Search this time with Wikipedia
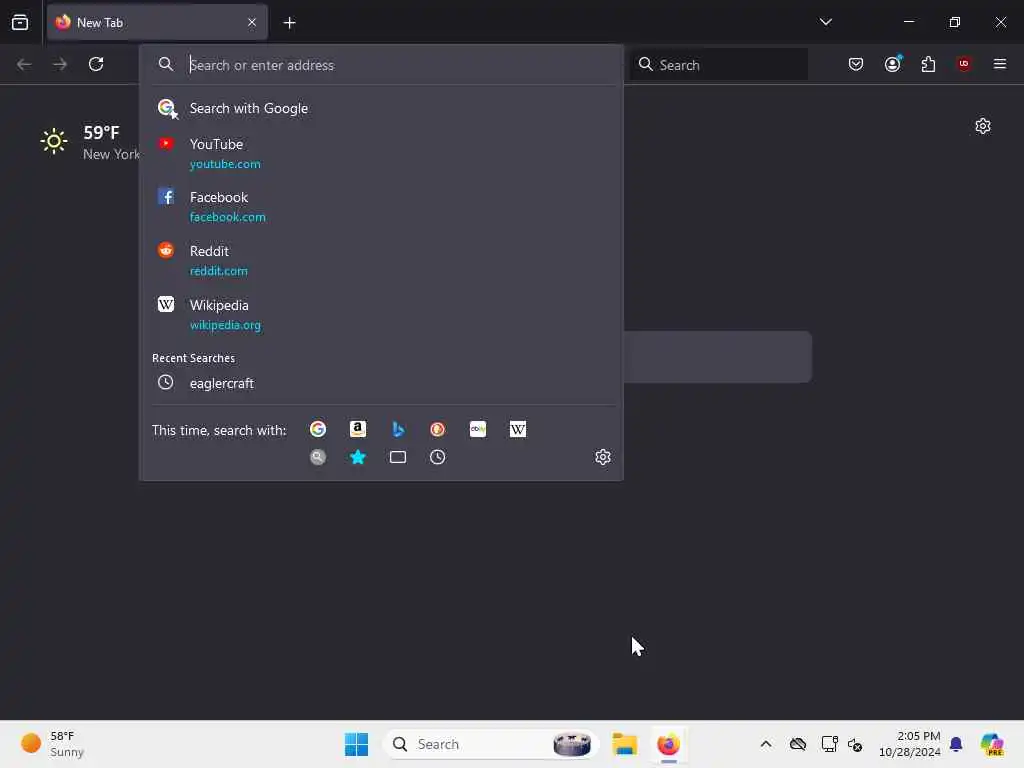 (518, 429)
